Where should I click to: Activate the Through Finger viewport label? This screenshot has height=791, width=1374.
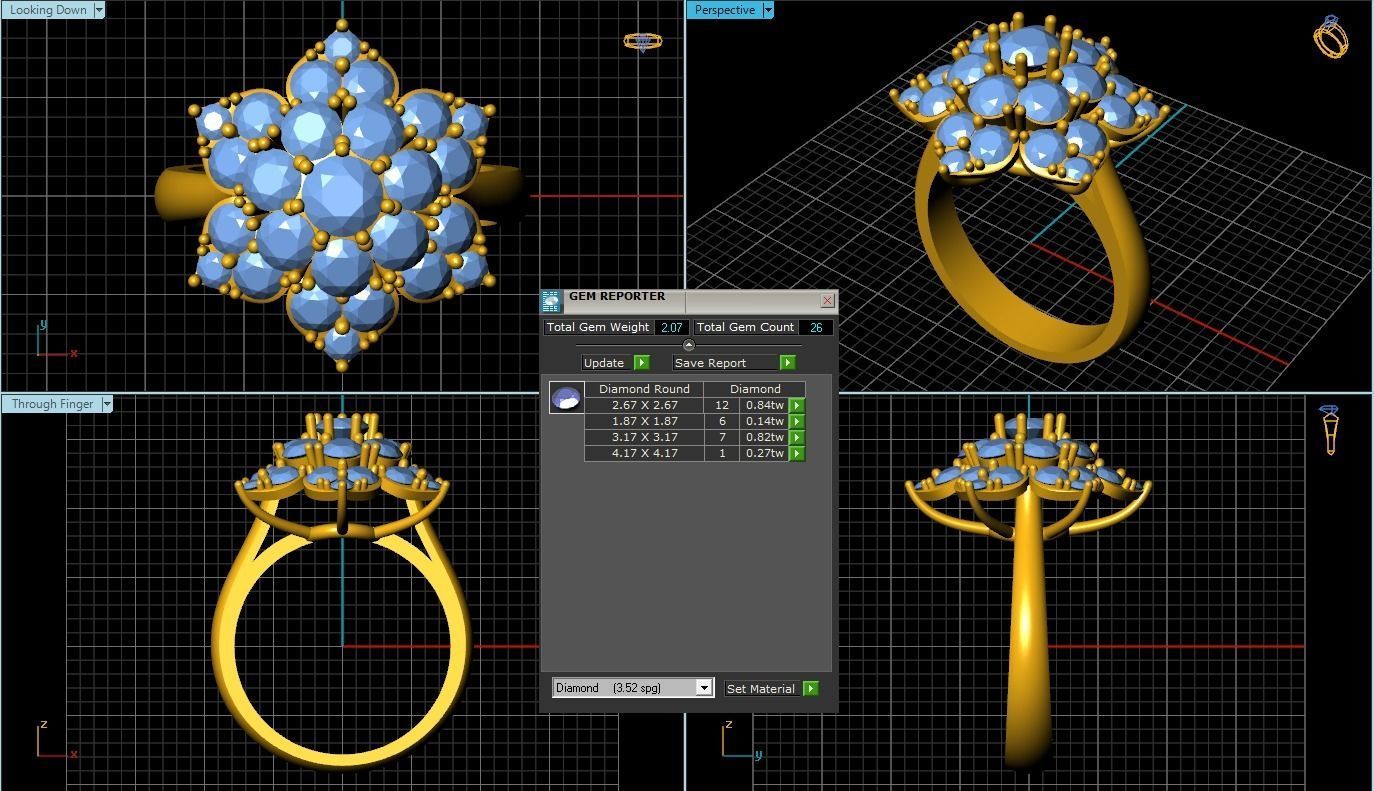click(x=52, y=404)
